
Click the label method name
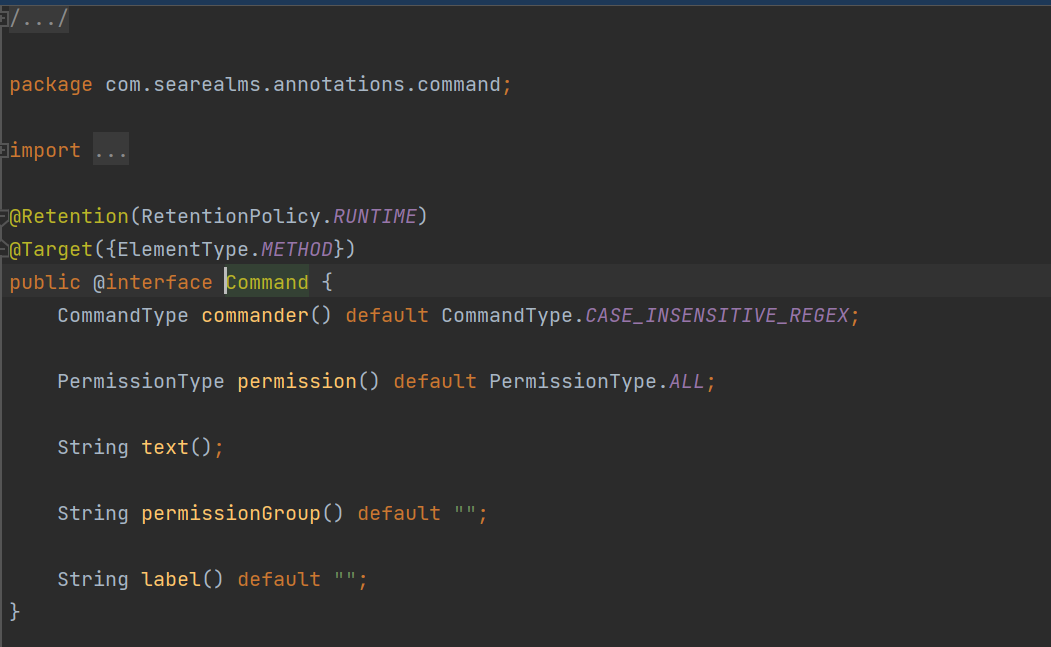(171, 580)
